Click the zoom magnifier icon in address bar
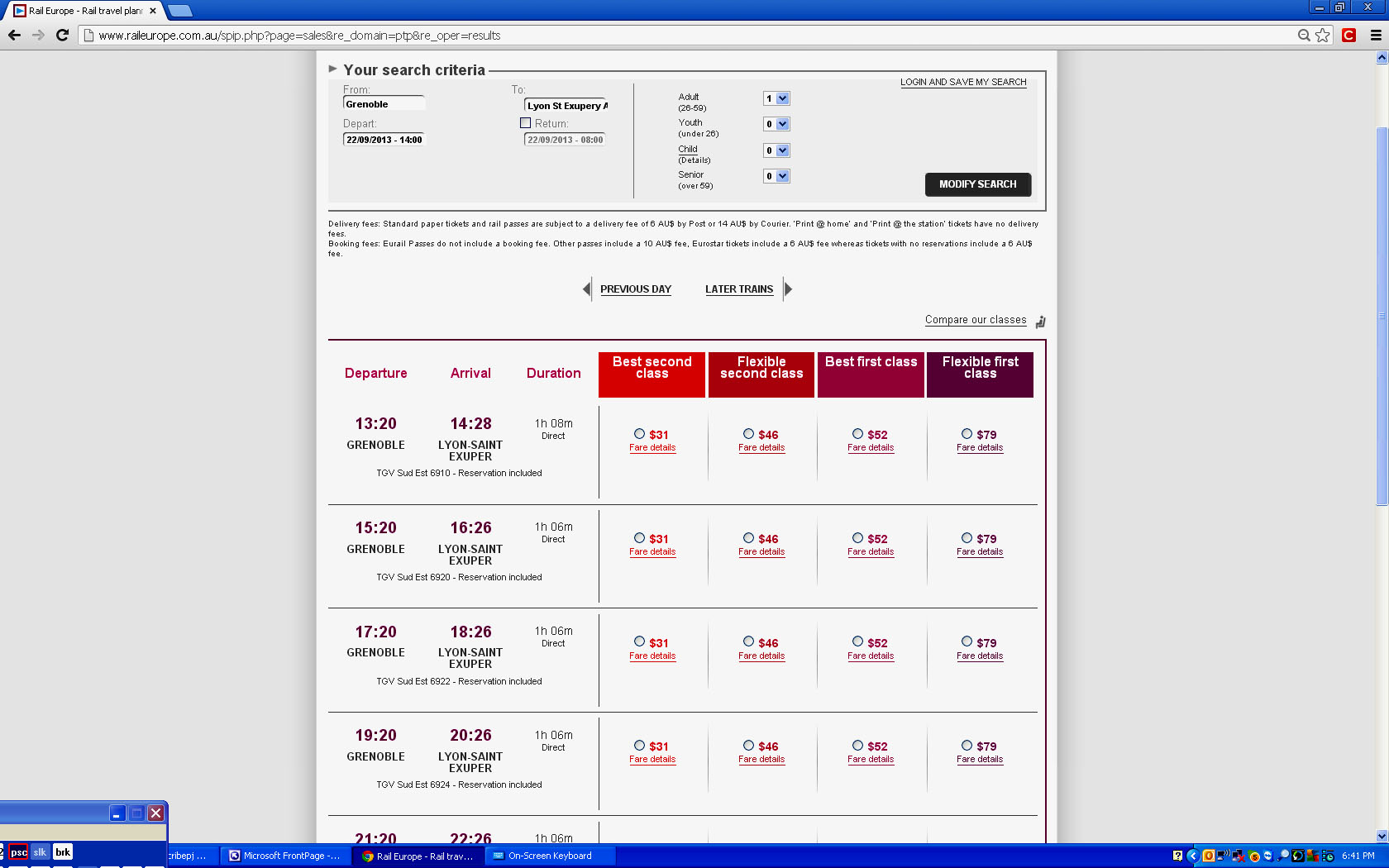This screenshot has height=868, width=1389. (1304, 35)
